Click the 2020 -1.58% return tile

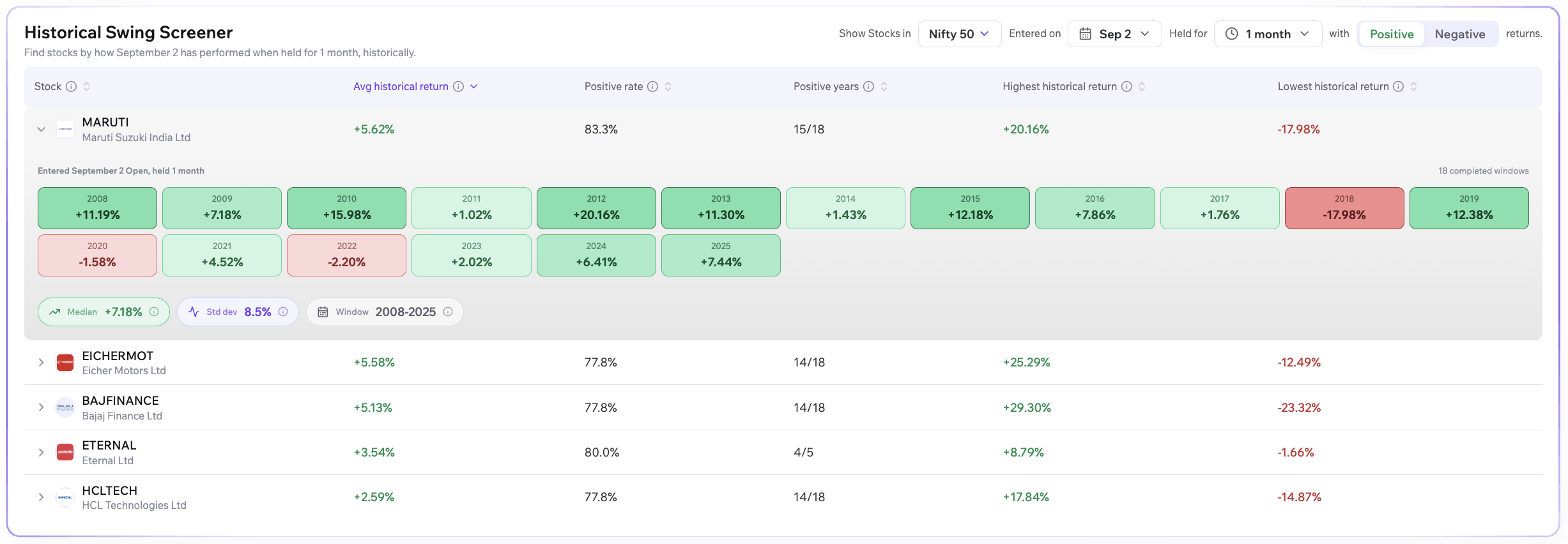pos(97,255)
